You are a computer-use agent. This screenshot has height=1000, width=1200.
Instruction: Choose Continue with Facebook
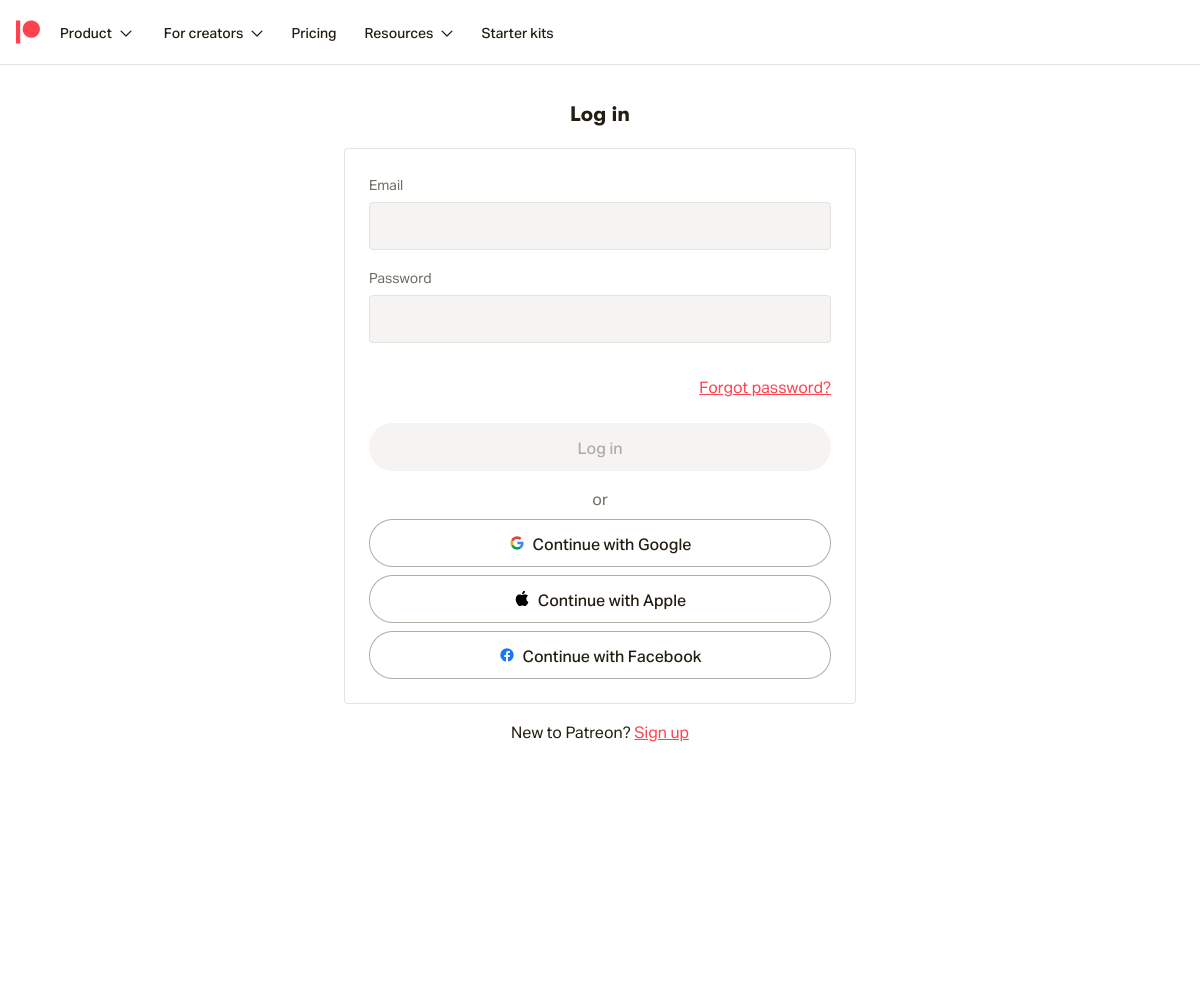600,655
